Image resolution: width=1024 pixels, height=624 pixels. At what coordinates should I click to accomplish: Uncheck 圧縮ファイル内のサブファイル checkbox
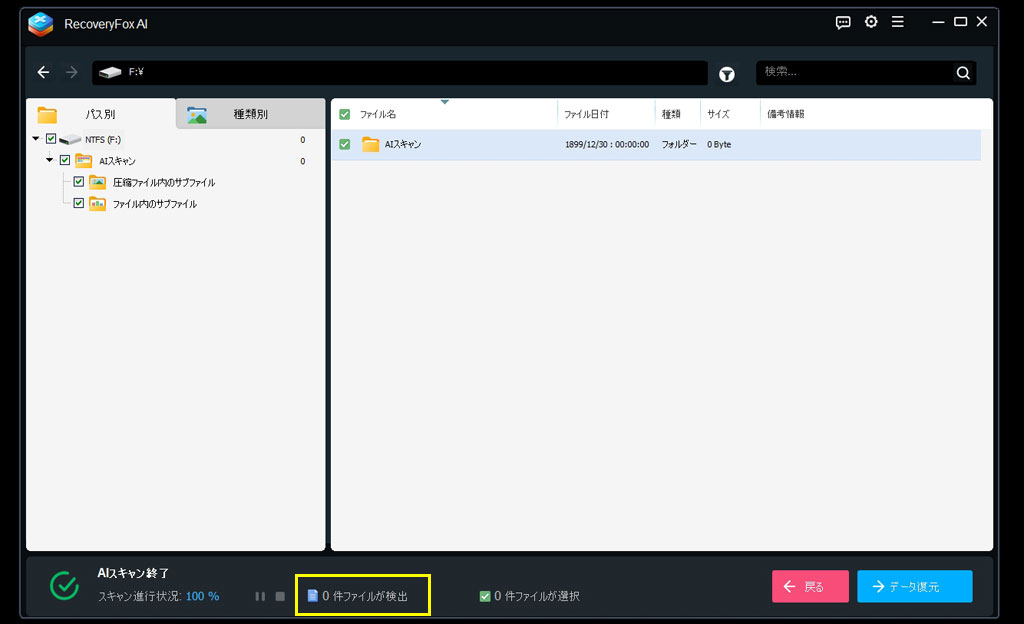(79, 182)
